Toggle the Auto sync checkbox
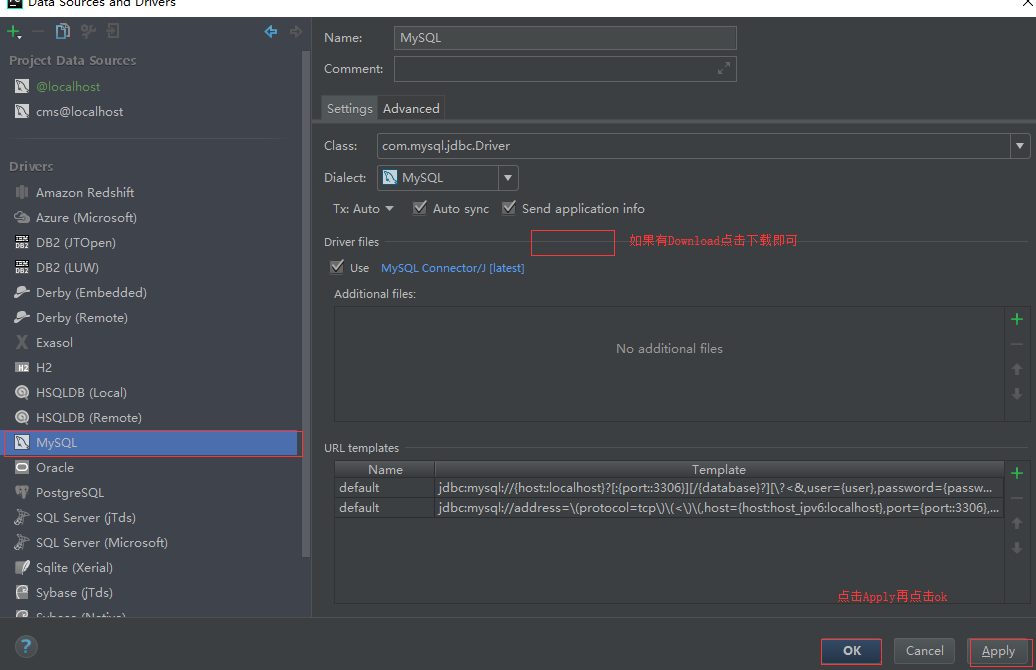The height and width of the screenshot is (670, 1036). (x=420, y=208)
